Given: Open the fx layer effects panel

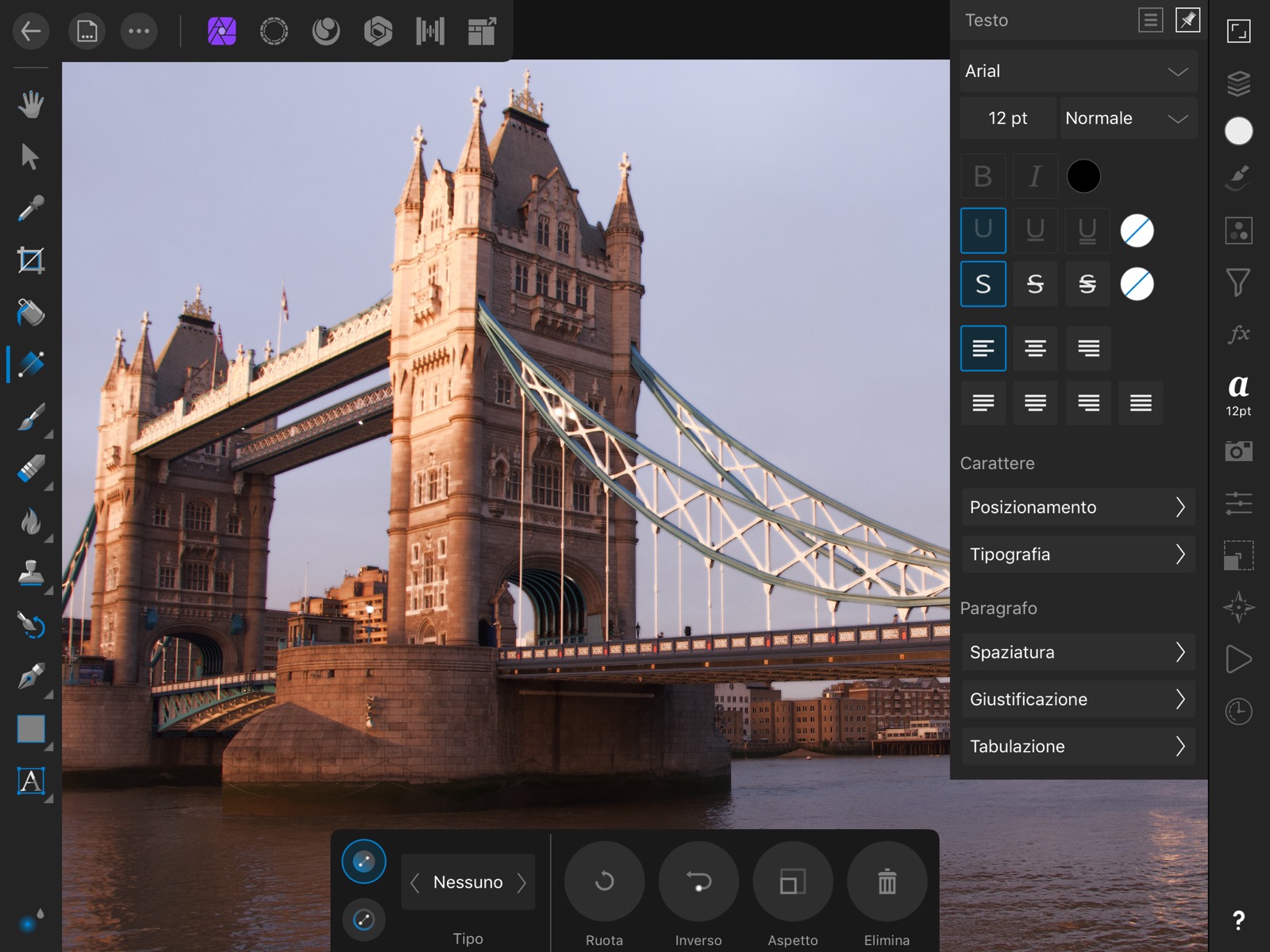Looking at the screenshot, I should [x=1238, y=334].
